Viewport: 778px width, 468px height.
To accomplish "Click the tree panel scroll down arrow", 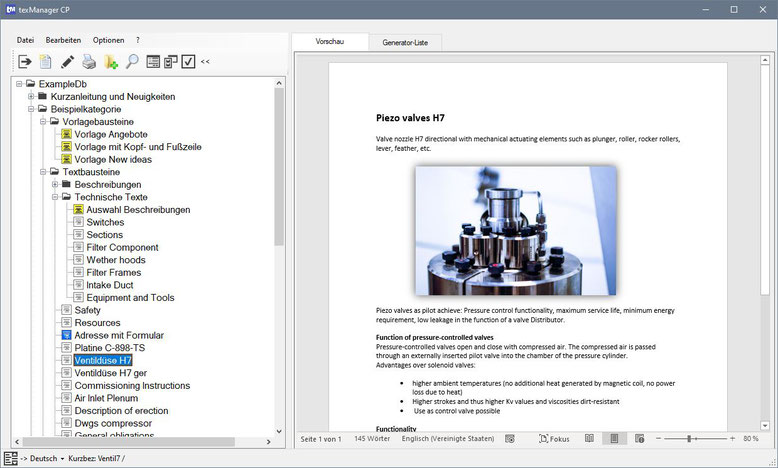I will point(279,431).
